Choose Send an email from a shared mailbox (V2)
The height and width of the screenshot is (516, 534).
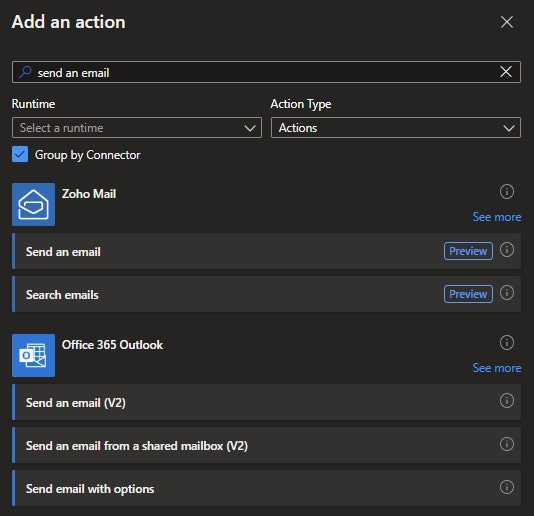pyautogui.click(x=266, y=445)
